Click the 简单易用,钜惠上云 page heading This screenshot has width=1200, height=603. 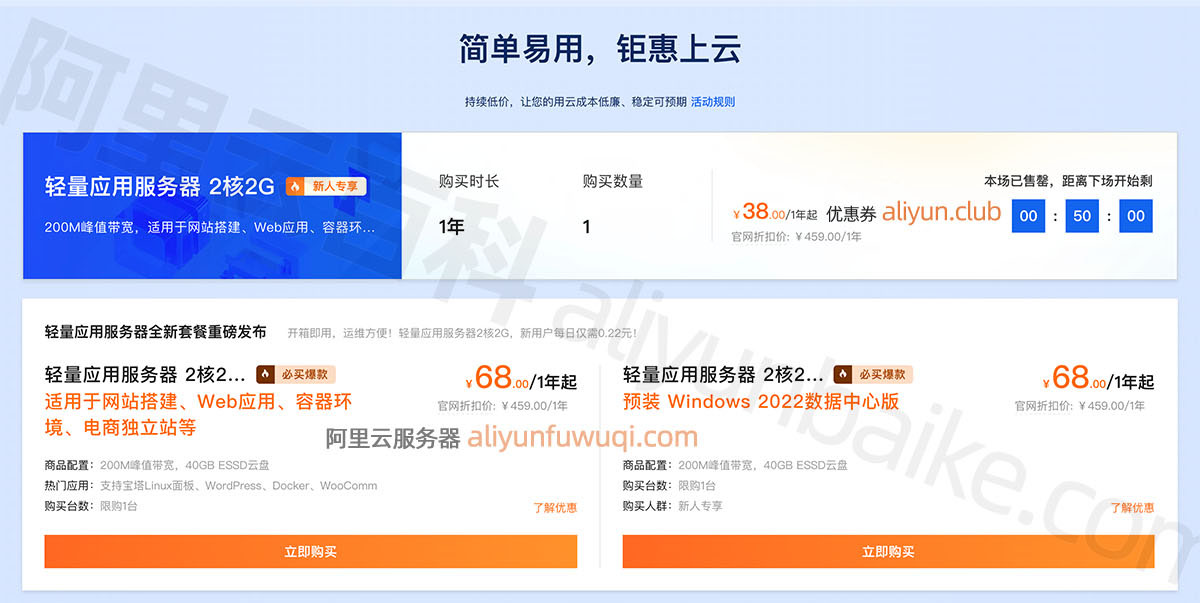(x=600, y=49)
